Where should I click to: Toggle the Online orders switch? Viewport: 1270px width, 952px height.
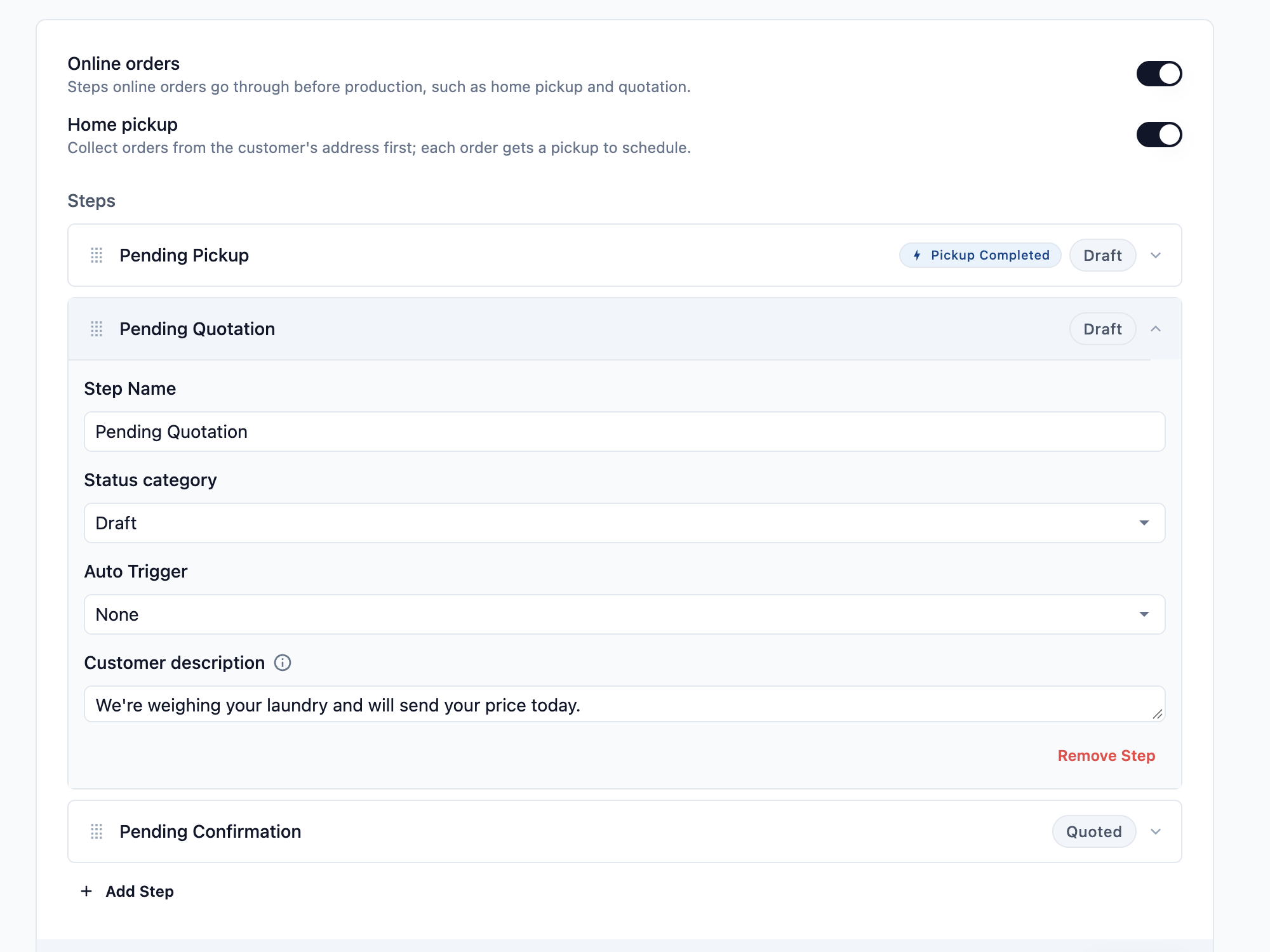[1159, 74]
